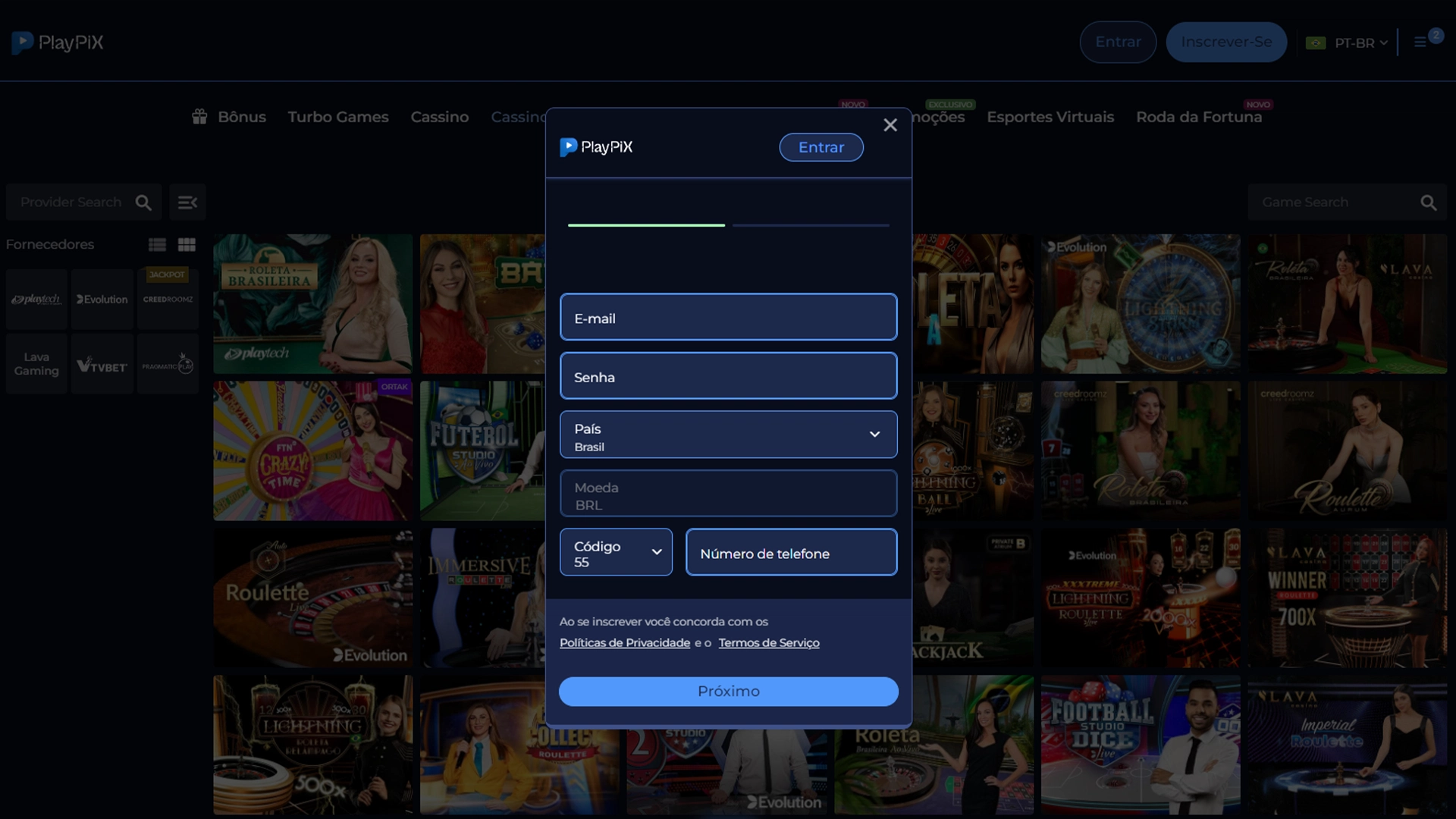Click the Entrar button in dialog header
The image size is (1456, 819).
821,147
